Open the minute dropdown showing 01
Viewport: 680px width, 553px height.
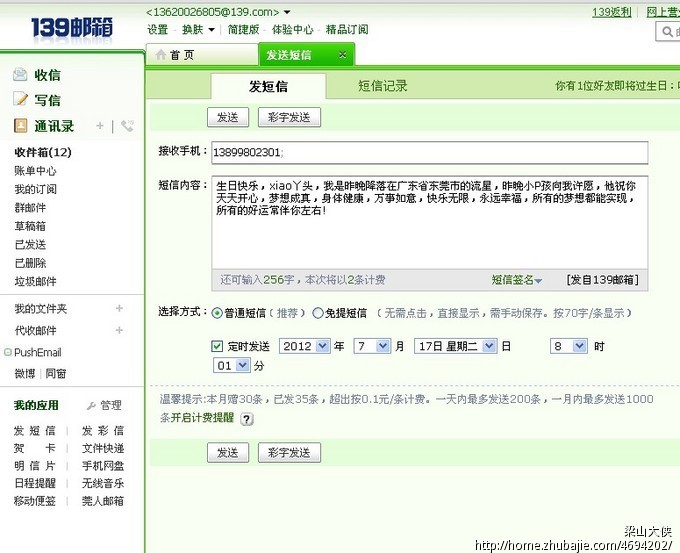click(x=232, y=366)
